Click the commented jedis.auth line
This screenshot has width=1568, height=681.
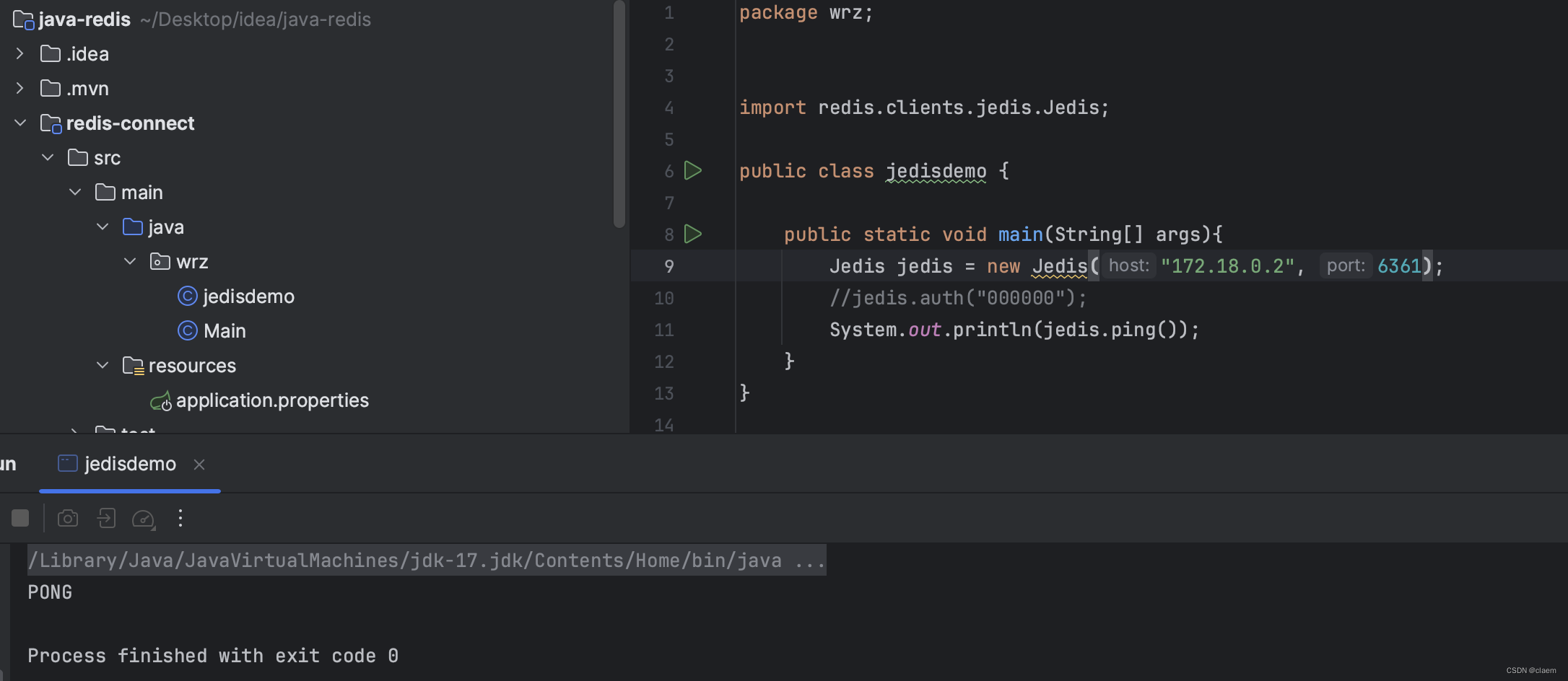click(x=958, y=298)
